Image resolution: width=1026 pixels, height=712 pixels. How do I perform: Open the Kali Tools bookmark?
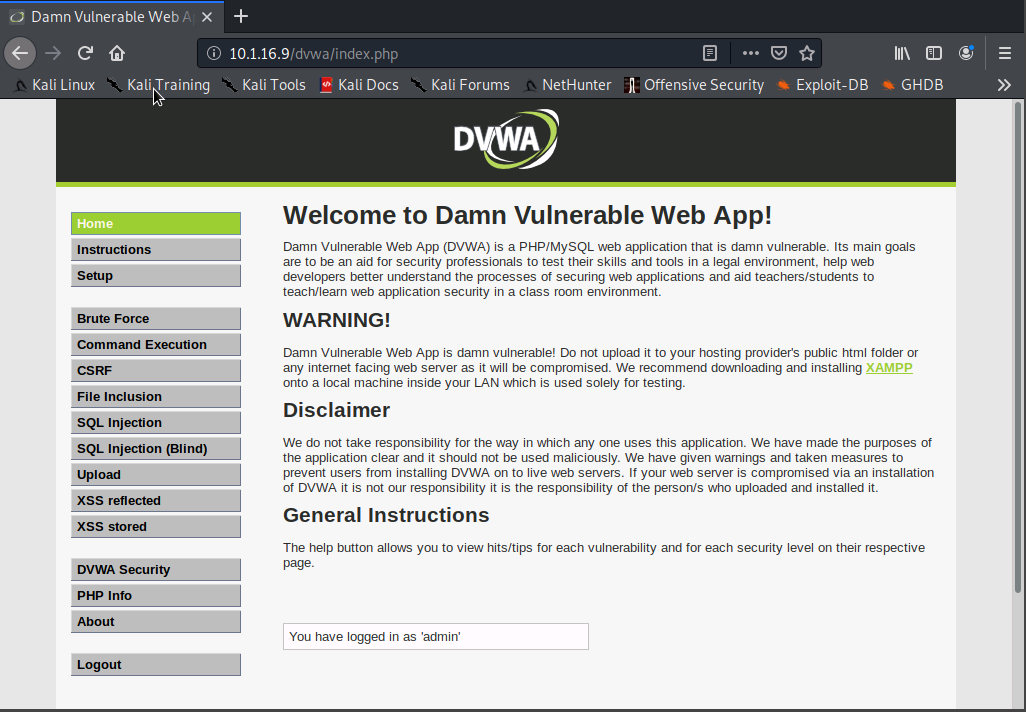pyautogui.click(x=264, y=85)
